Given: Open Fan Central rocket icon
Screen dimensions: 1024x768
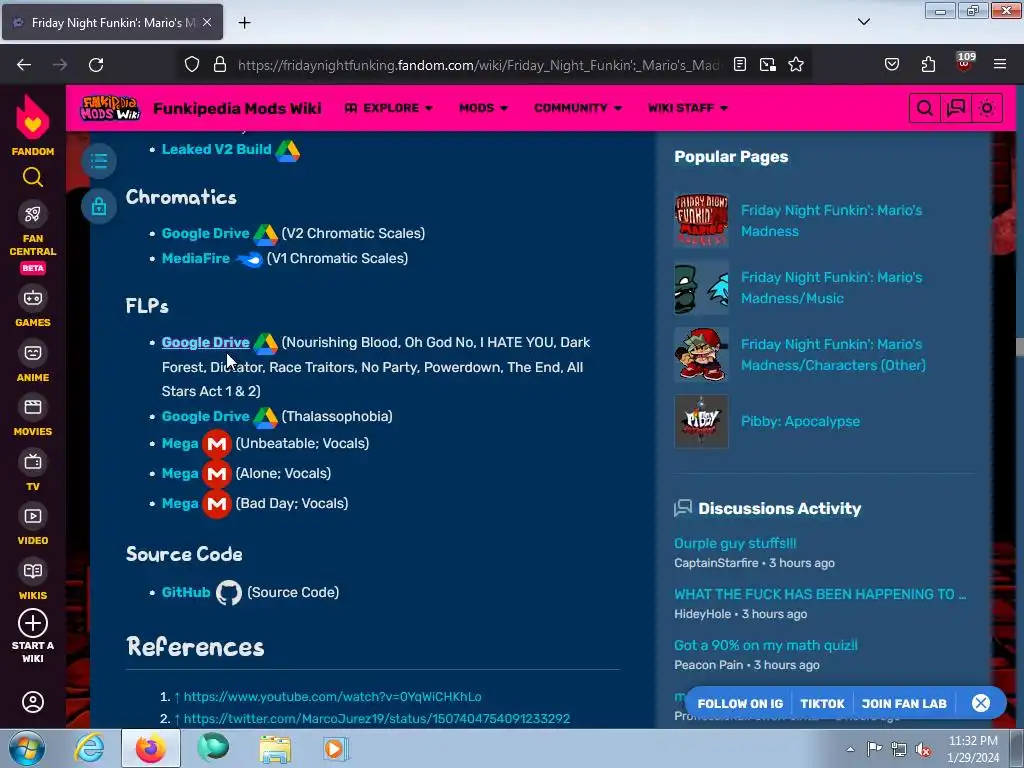Looking at the screenshot, I should [33, 214].
